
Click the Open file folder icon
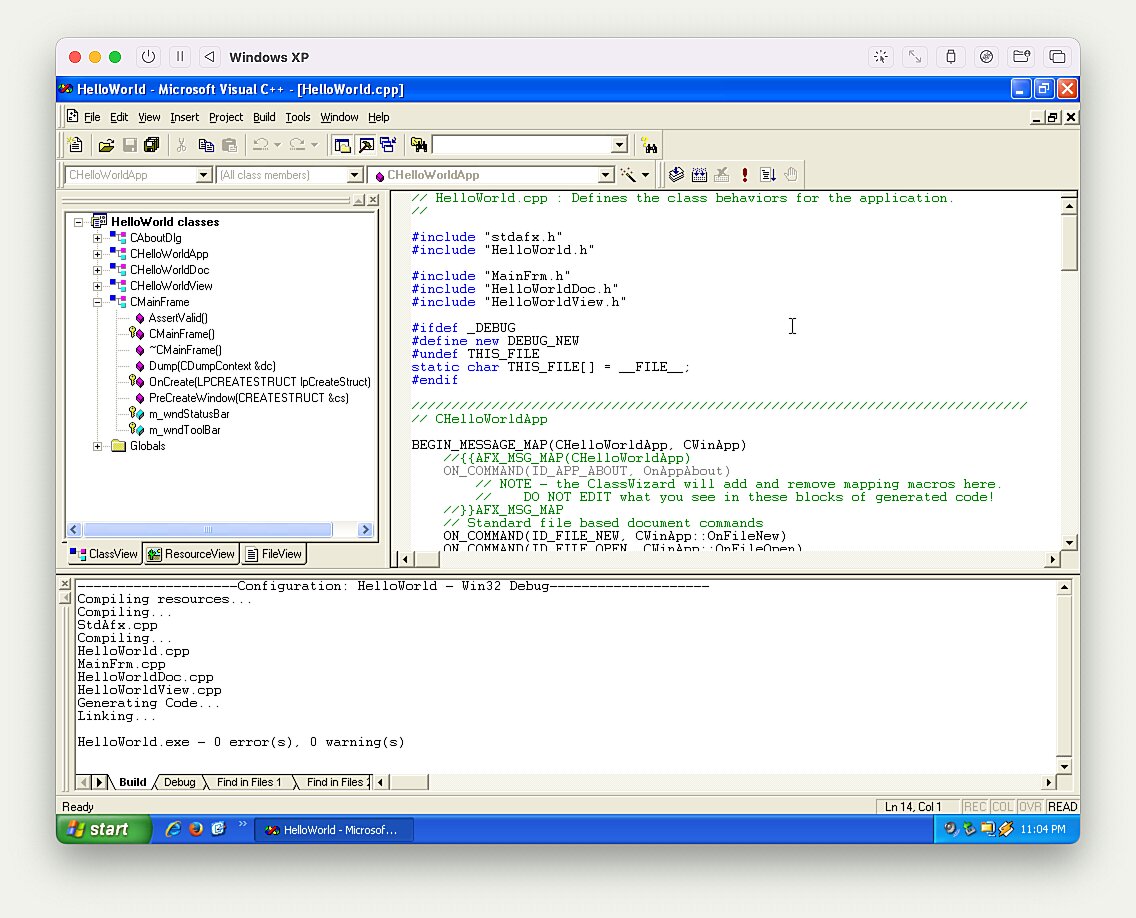pos(106,146)
